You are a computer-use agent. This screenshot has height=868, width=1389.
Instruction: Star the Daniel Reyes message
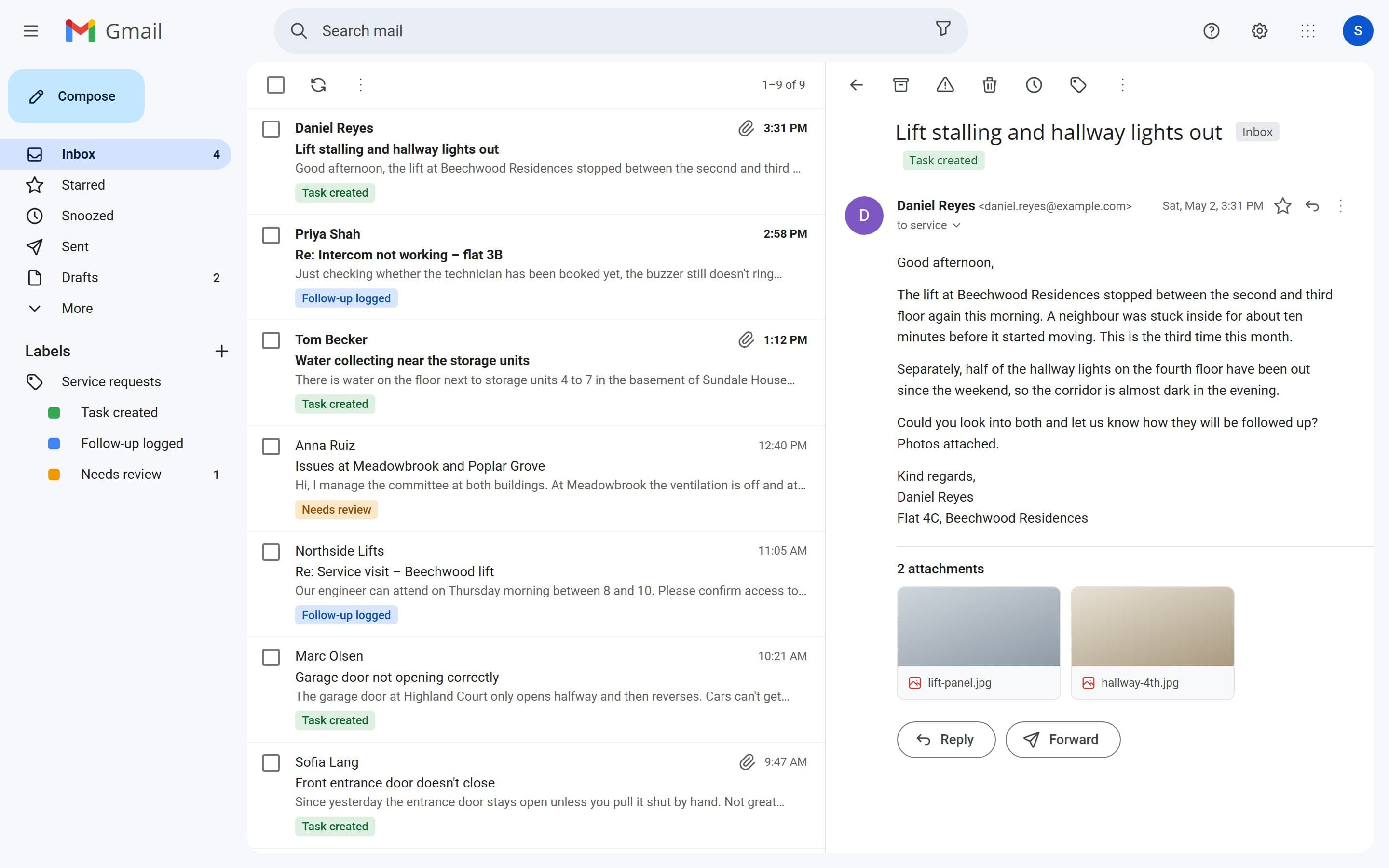(1282, 206)
